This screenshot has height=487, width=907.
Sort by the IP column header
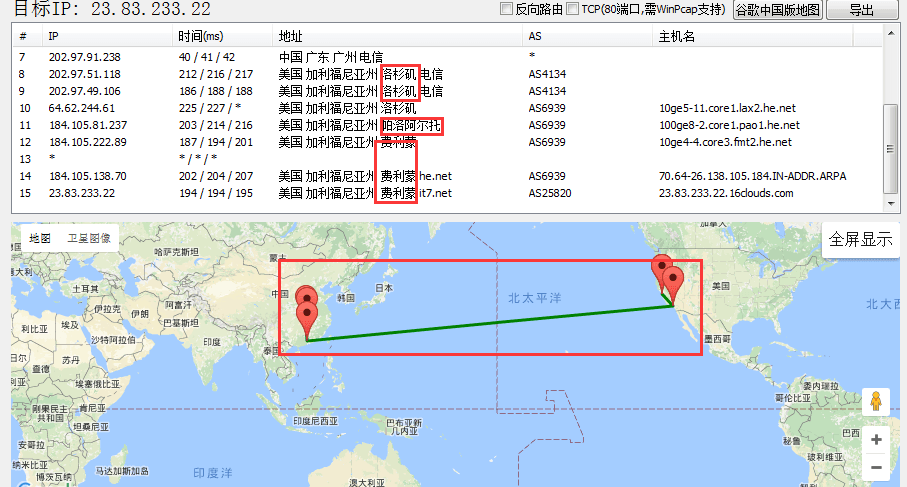pos(54,36)
